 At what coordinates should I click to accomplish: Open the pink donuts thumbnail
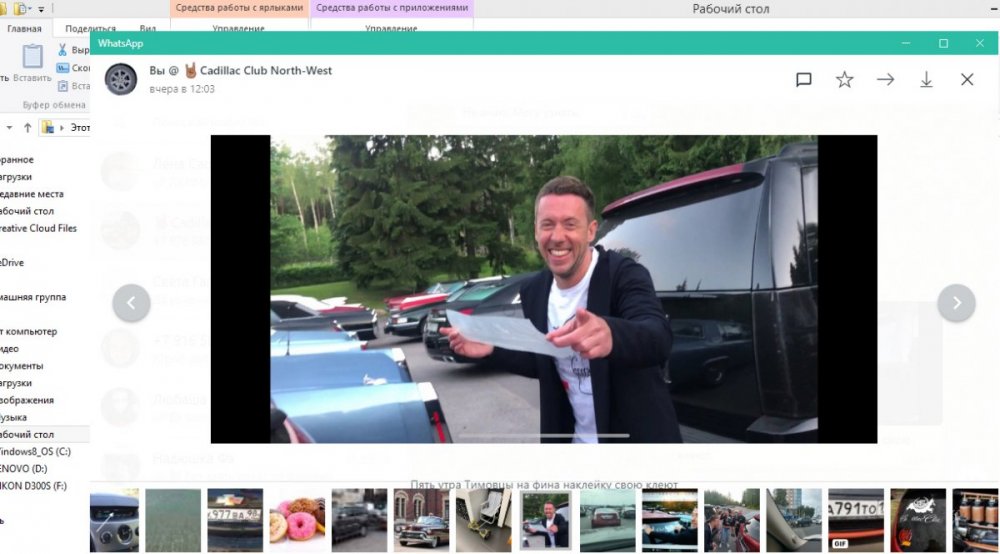[x=297, y=518]
